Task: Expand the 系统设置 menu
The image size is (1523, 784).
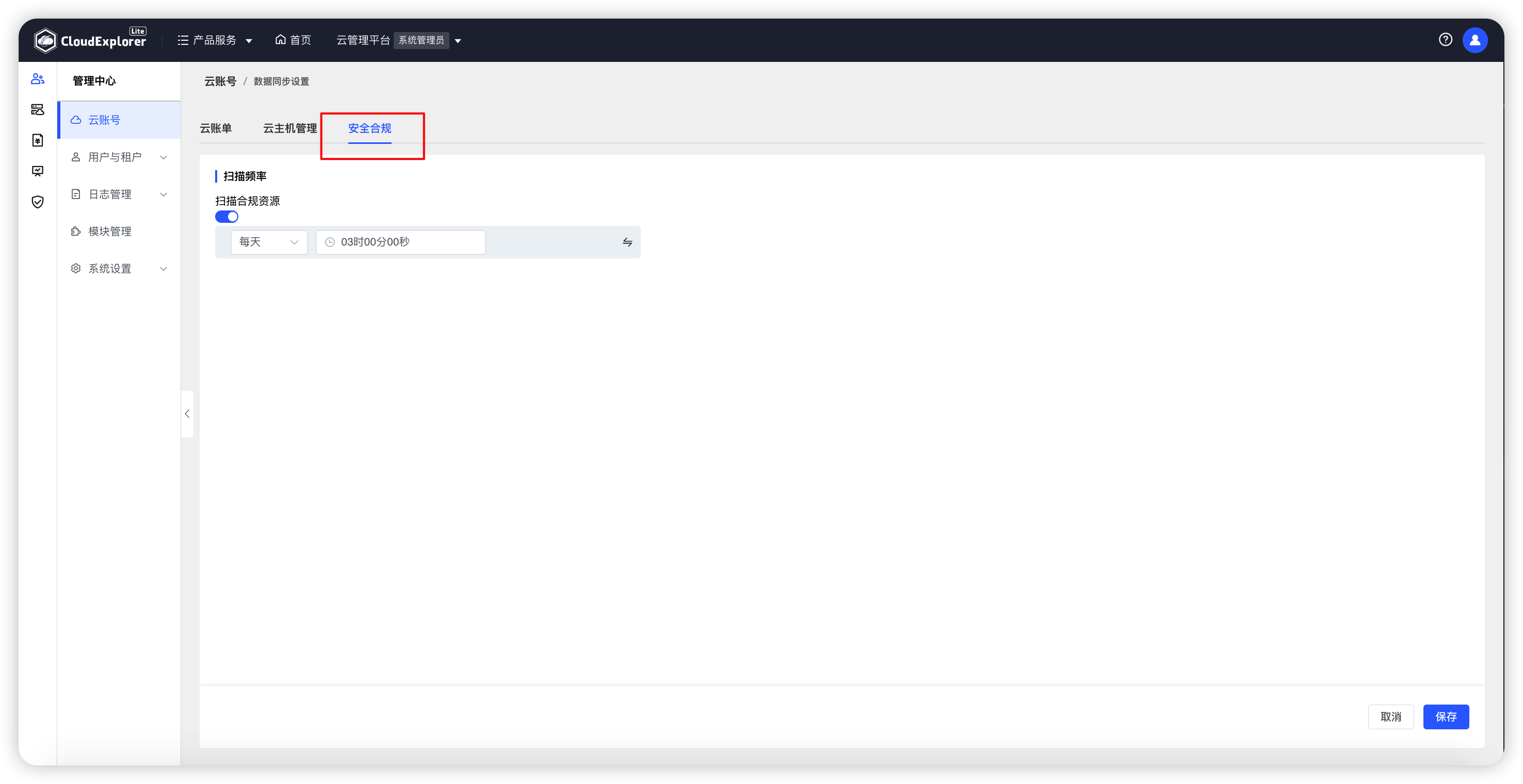Action: pyautogui.click(x=119, y=268)
